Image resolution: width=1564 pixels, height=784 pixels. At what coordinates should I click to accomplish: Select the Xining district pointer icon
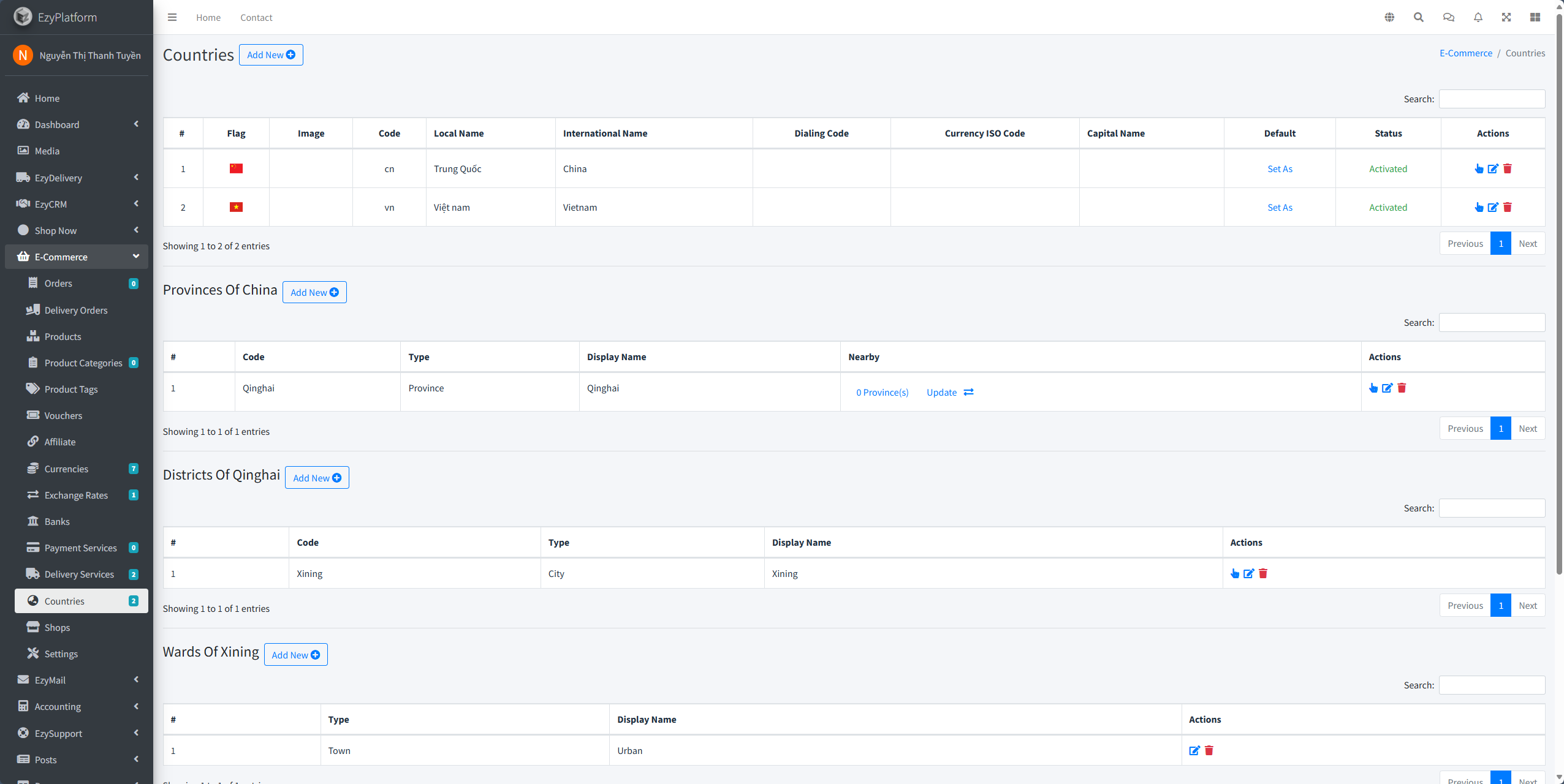click(1234, 573)
